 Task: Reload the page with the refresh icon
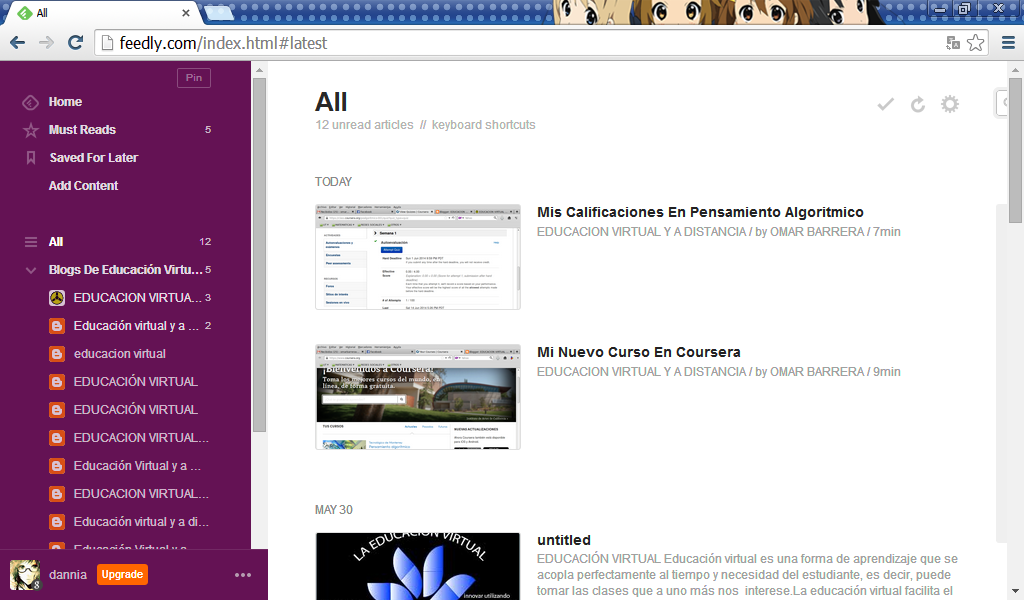tap(76, 43)
